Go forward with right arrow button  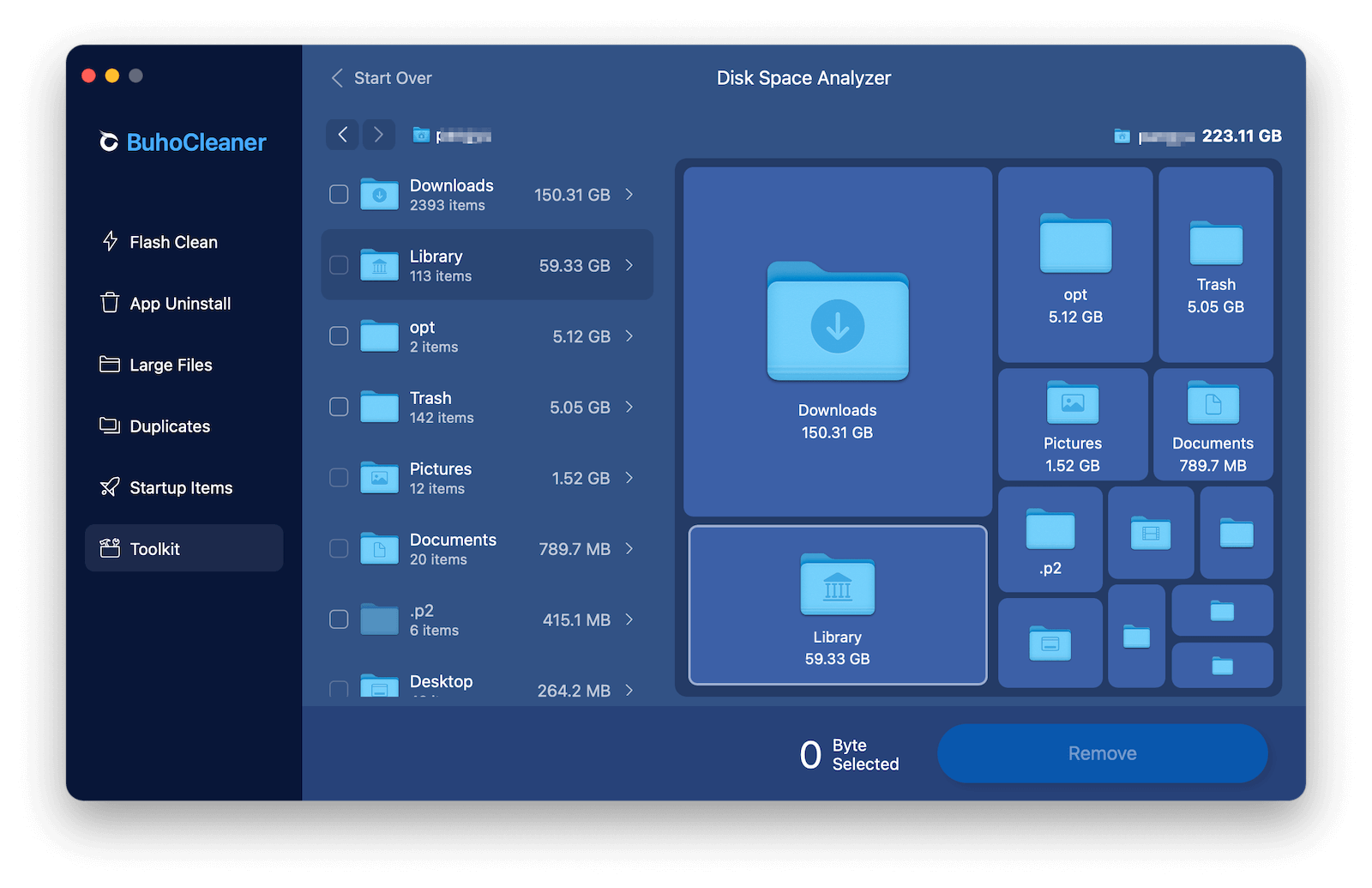click(378, 135)
